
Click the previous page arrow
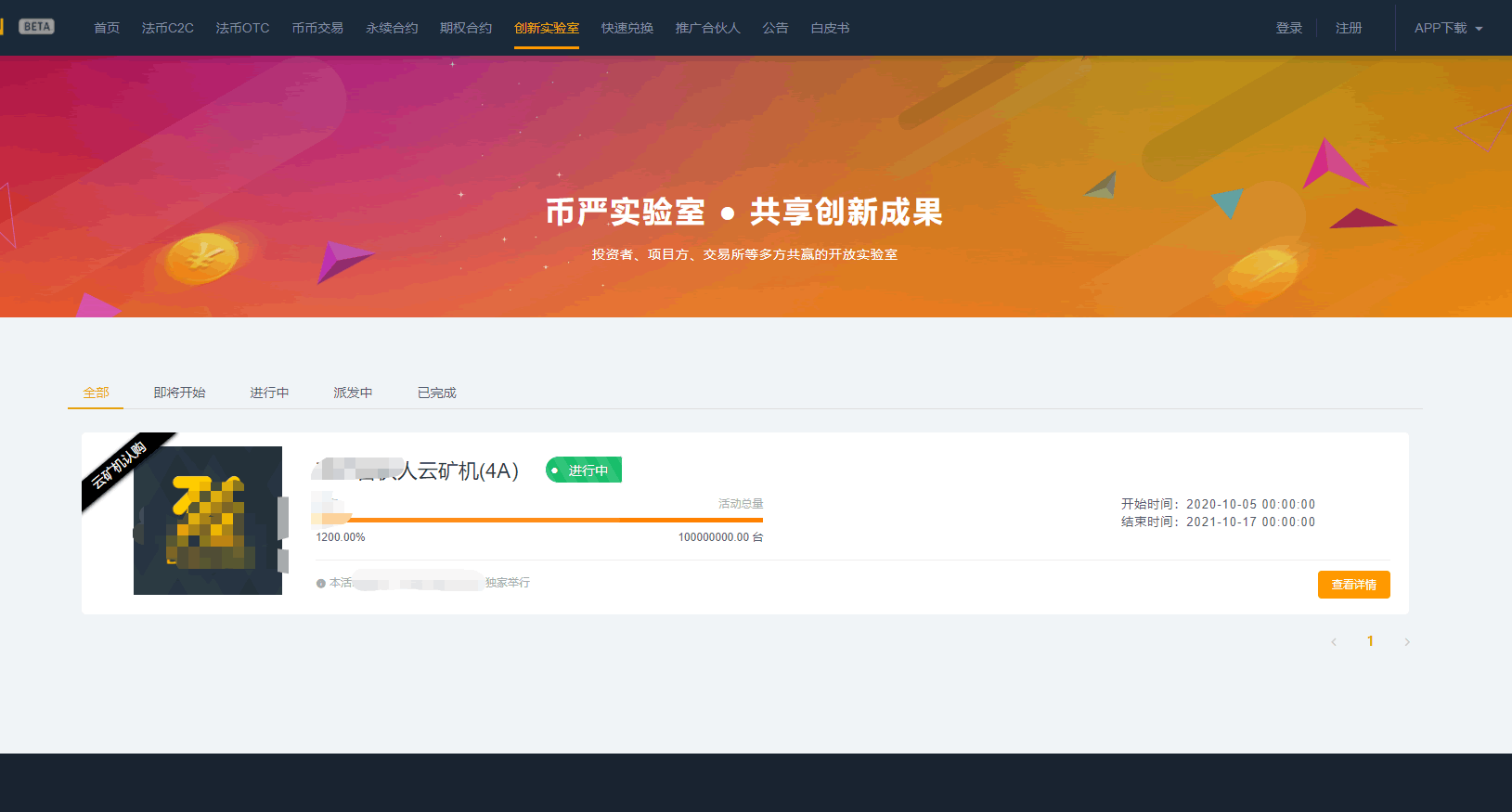pos(1334,642)
